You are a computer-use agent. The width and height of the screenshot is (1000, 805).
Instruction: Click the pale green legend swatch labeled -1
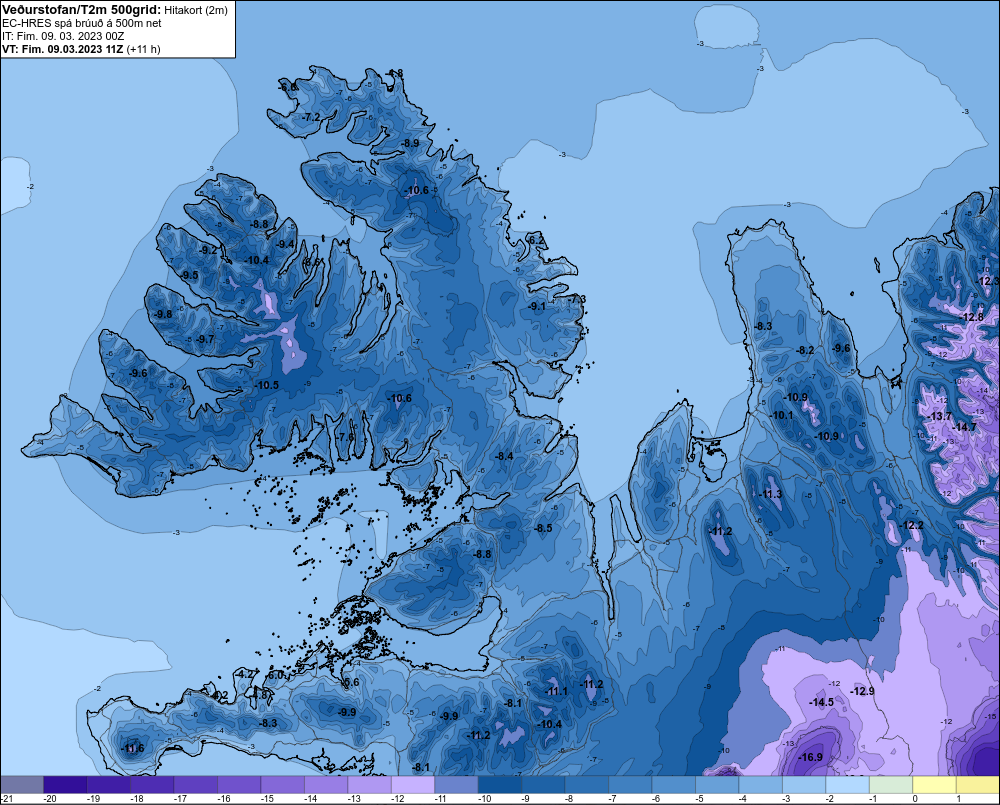[891, 784]
